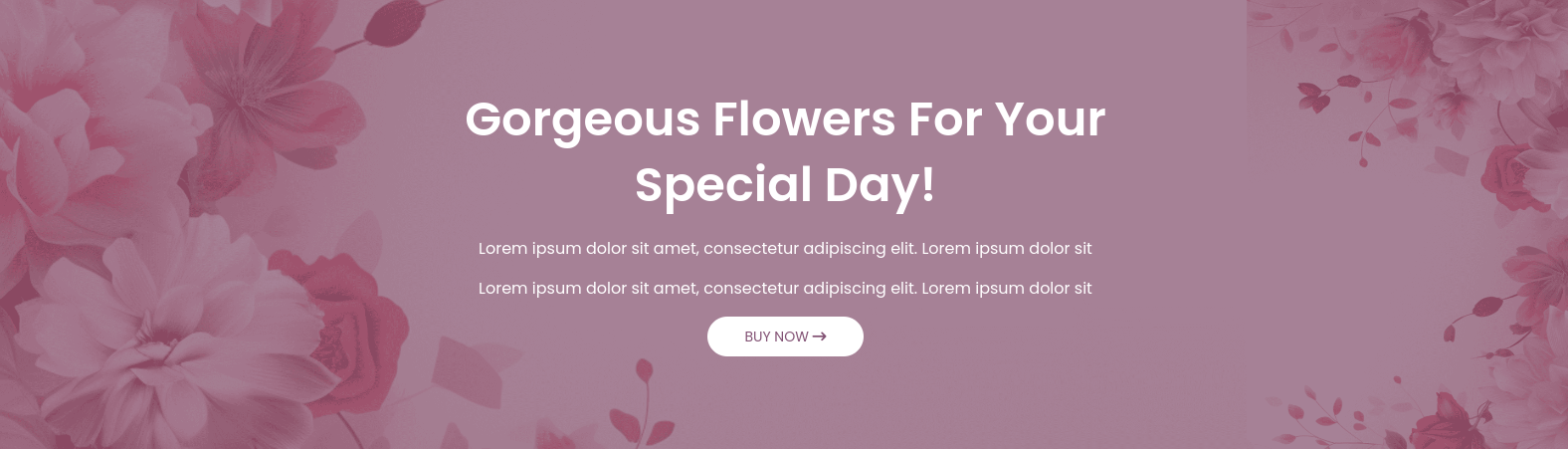Click the light pink blossom in top right corner

1492,40
